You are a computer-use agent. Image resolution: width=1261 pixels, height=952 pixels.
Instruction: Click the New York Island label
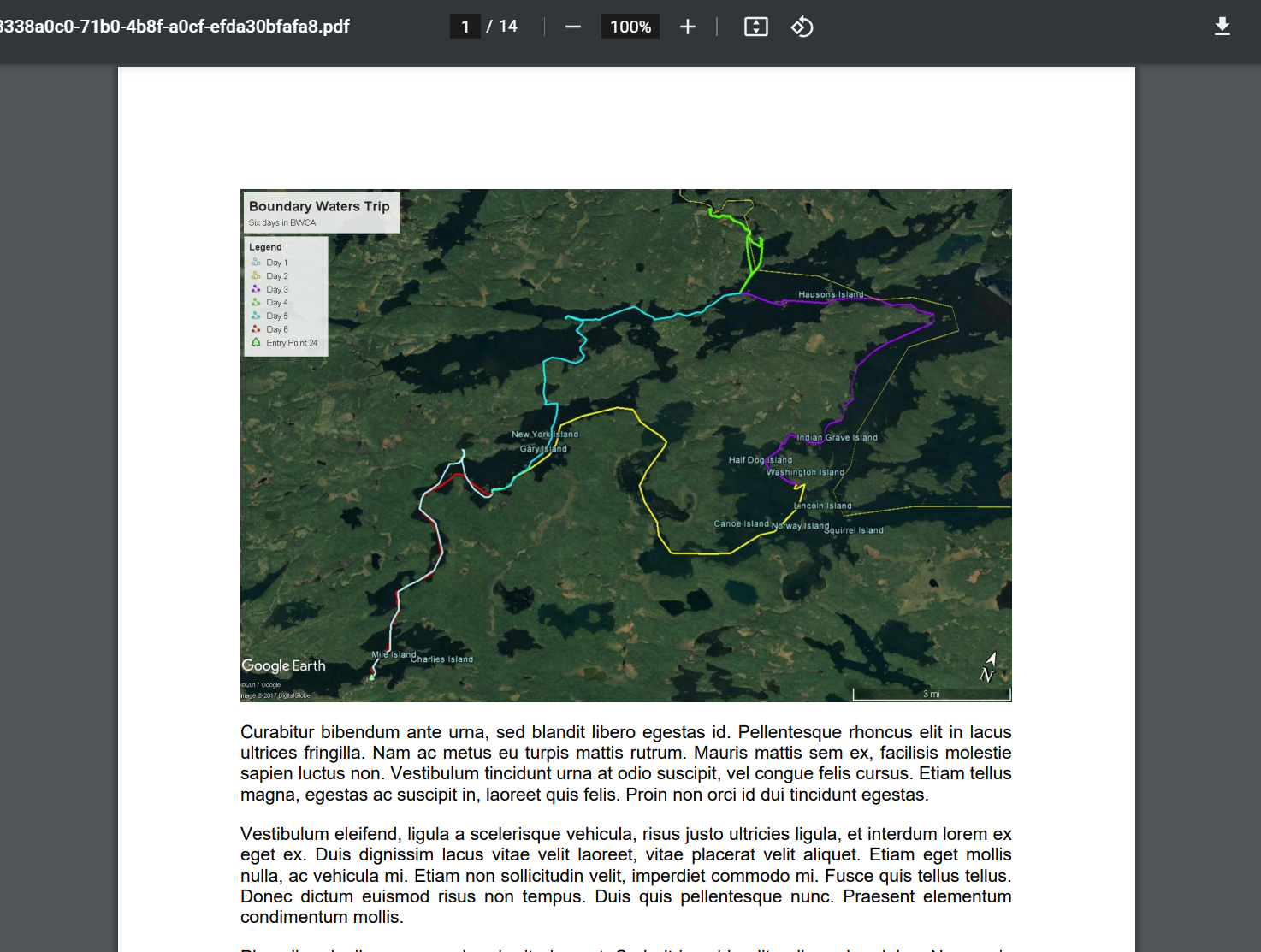tap(545, 435)
